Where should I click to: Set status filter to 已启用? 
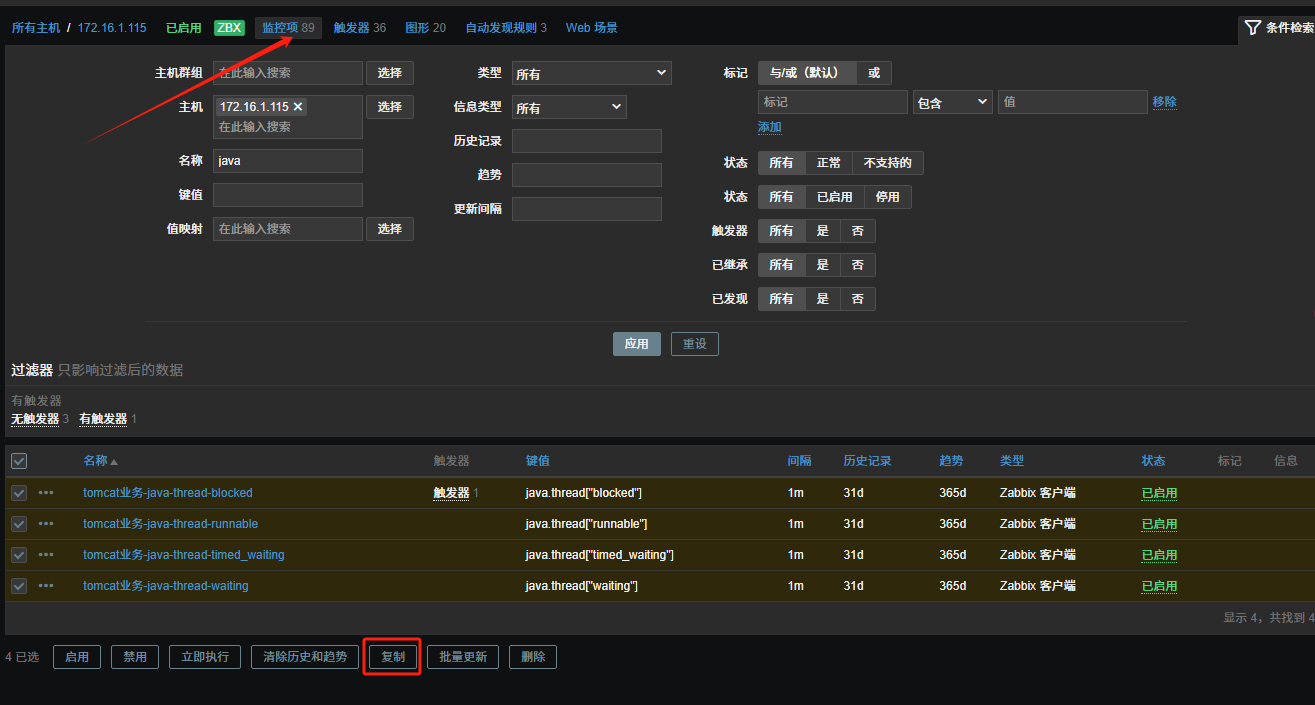pos(835,197)
